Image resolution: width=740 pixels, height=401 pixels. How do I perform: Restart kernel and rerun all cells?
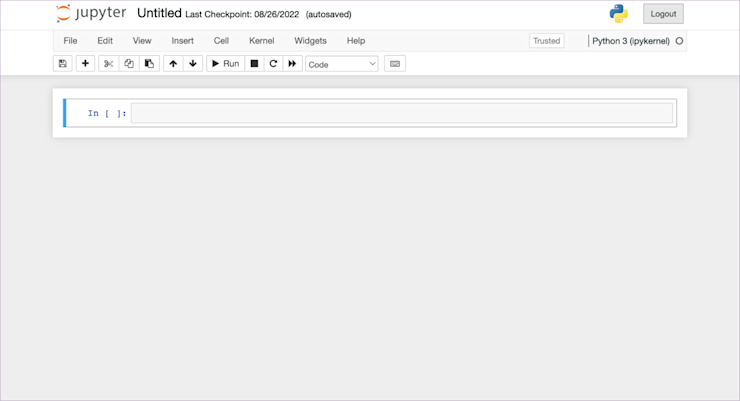(x=293, y=64)
